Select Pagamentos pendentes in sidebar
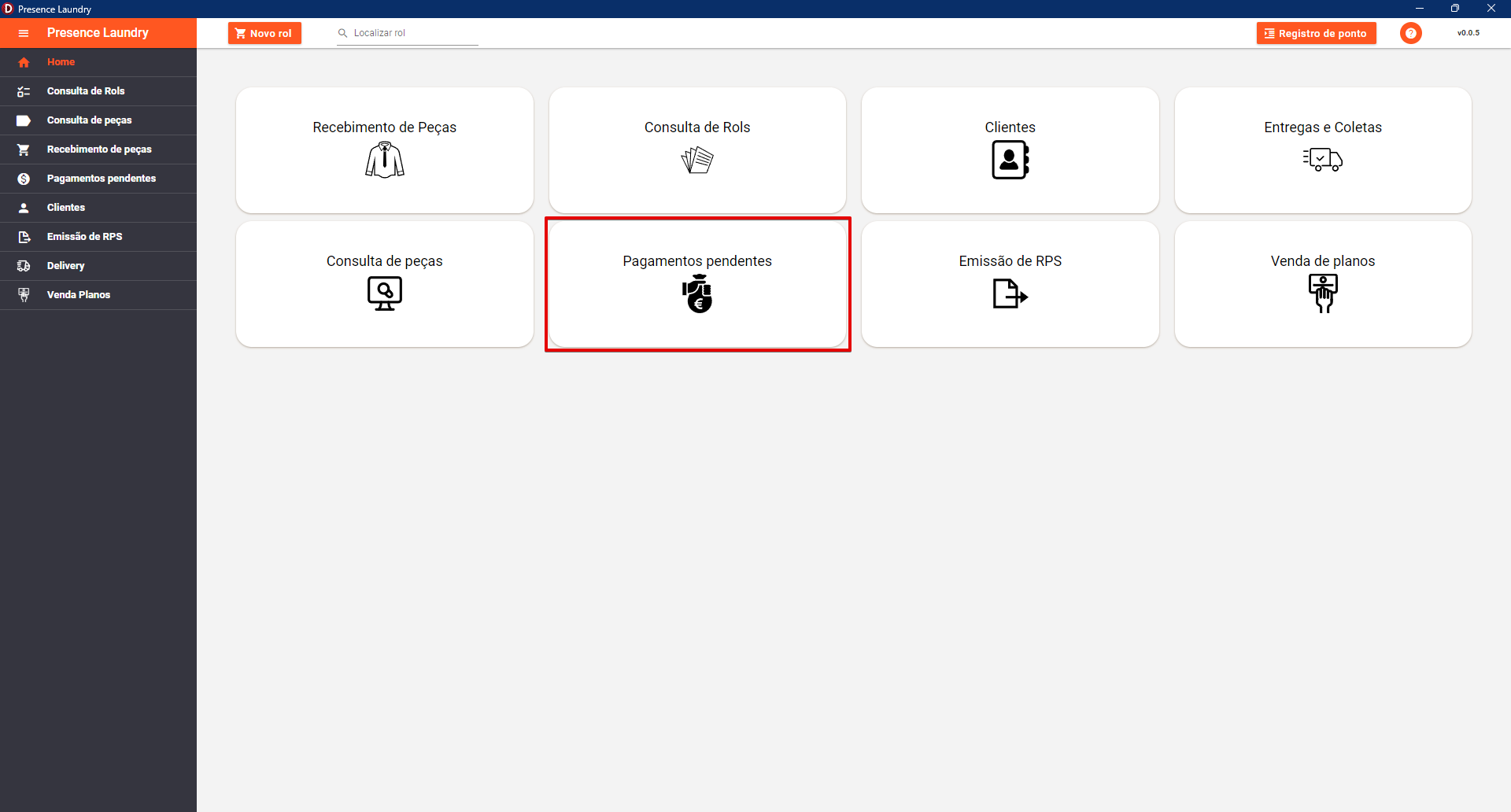 (98, 179)
